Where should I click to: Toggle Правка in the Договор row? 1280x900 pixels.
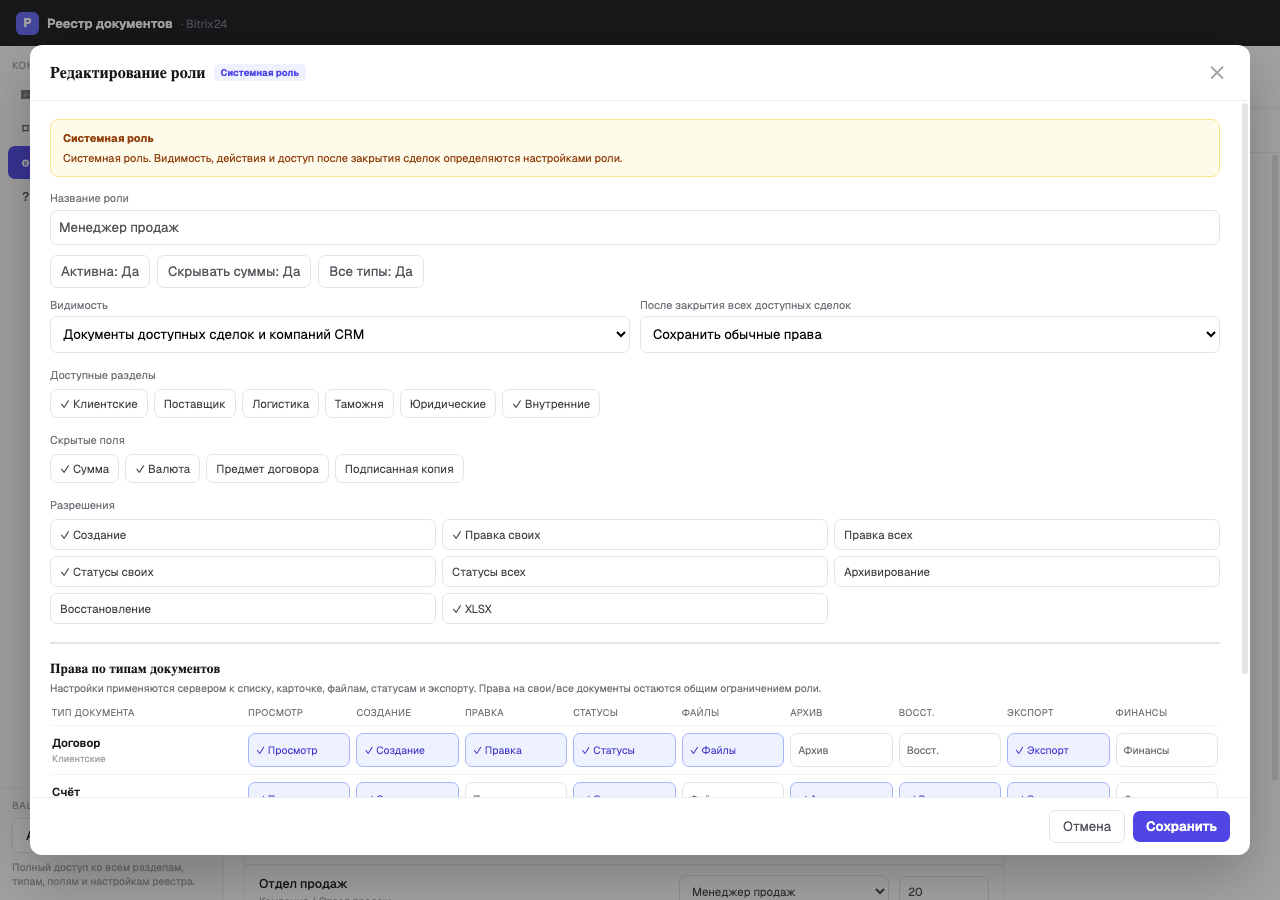coord(516,750)
